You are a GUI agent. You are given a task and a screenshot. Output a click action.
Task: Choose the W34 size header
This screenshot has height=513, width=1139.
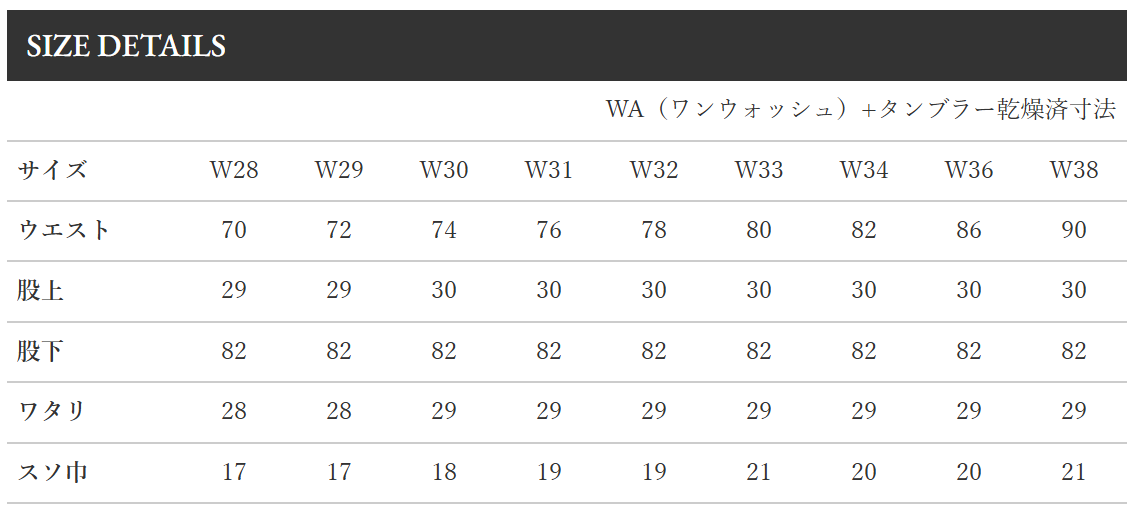click(864, 170)
